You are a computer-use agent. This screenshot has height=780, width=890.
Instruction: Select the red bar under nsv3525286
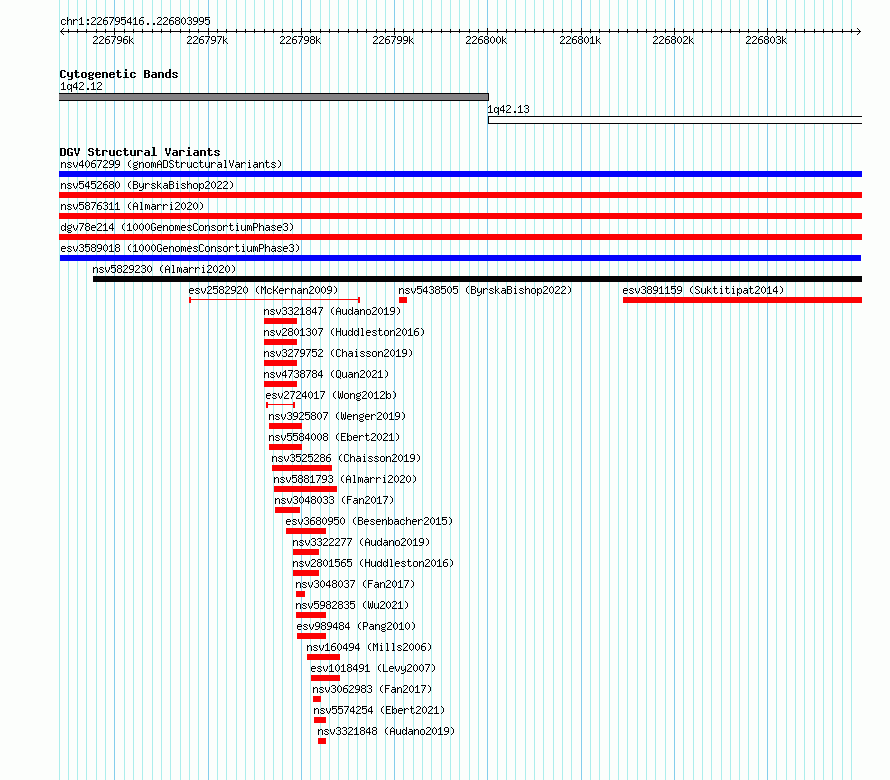pyautogui.click(x=302, y=468)
